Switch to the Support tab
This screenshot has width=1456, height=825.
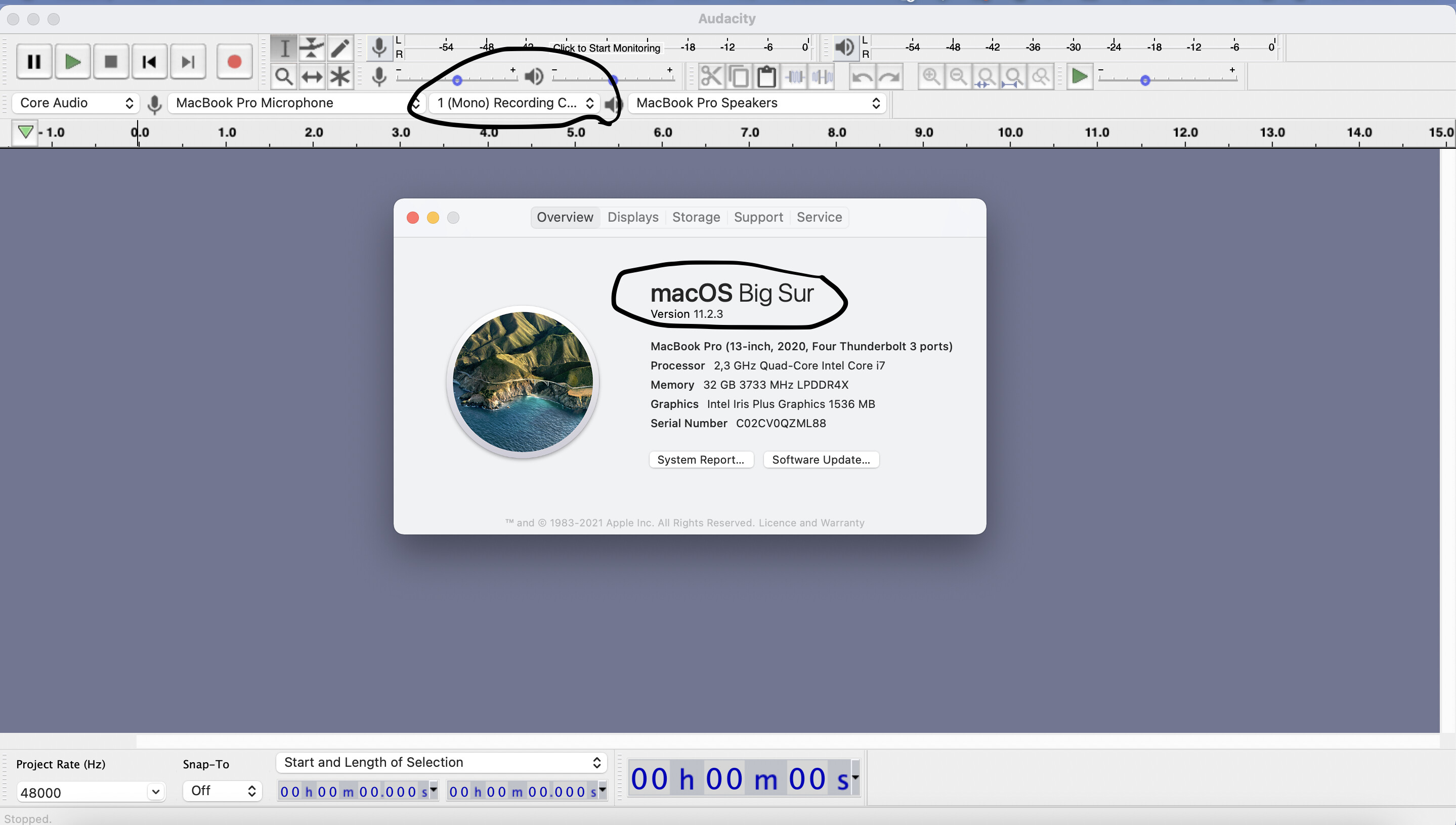point(758,217)
